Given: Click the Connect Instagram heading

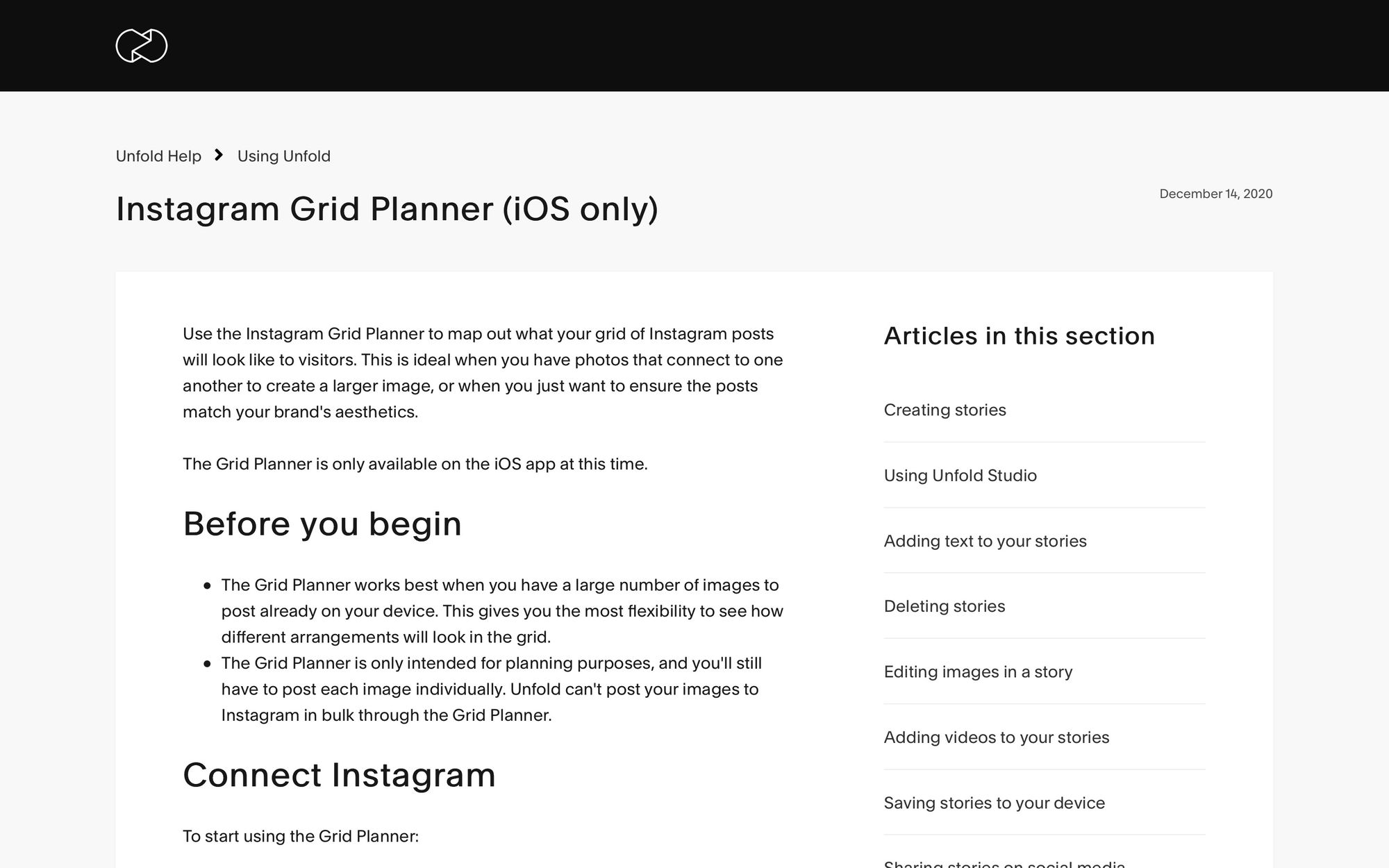Looking at the screenshot, I should 339,775.
